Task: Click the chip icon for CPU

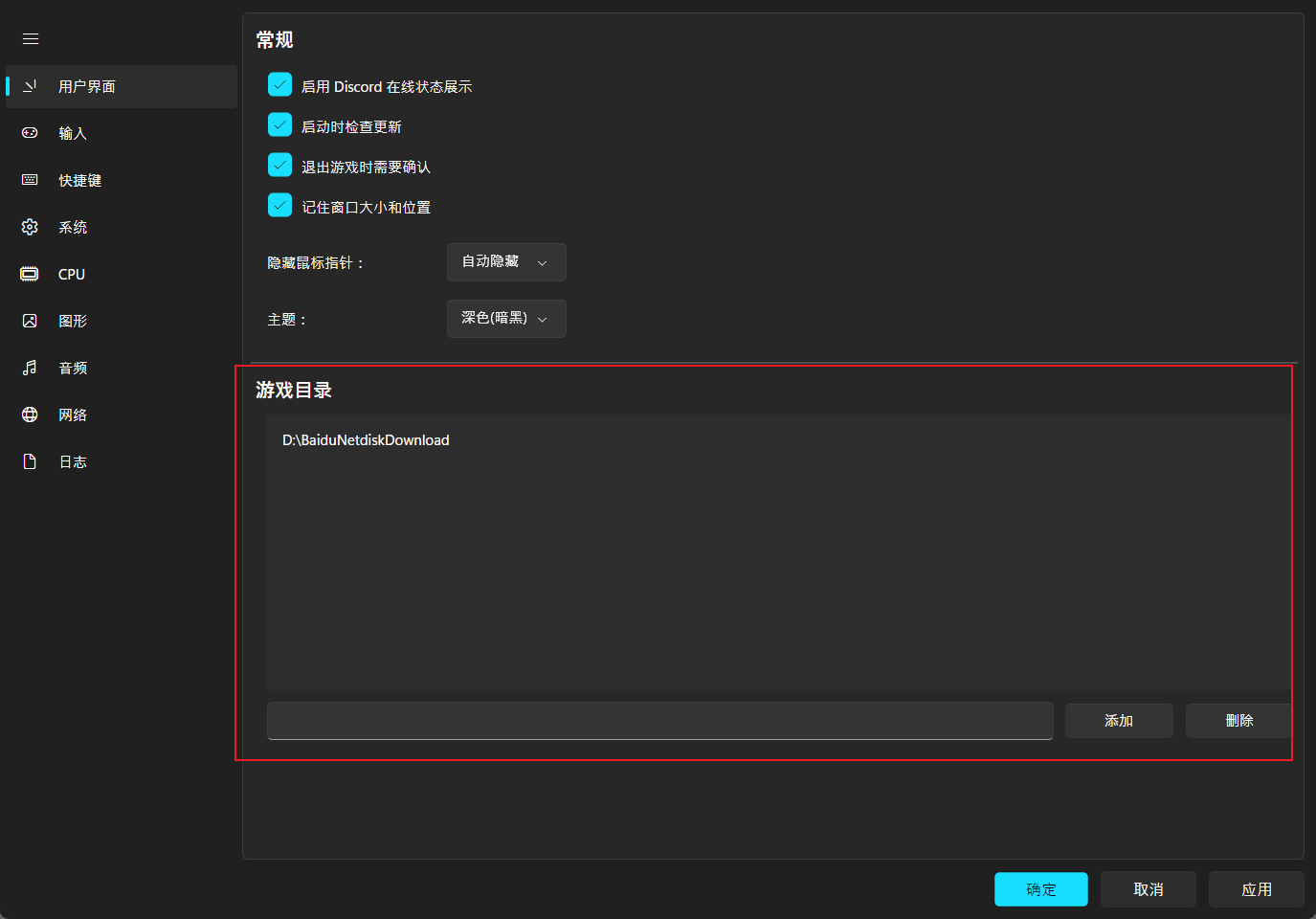Action: (30, 274)
